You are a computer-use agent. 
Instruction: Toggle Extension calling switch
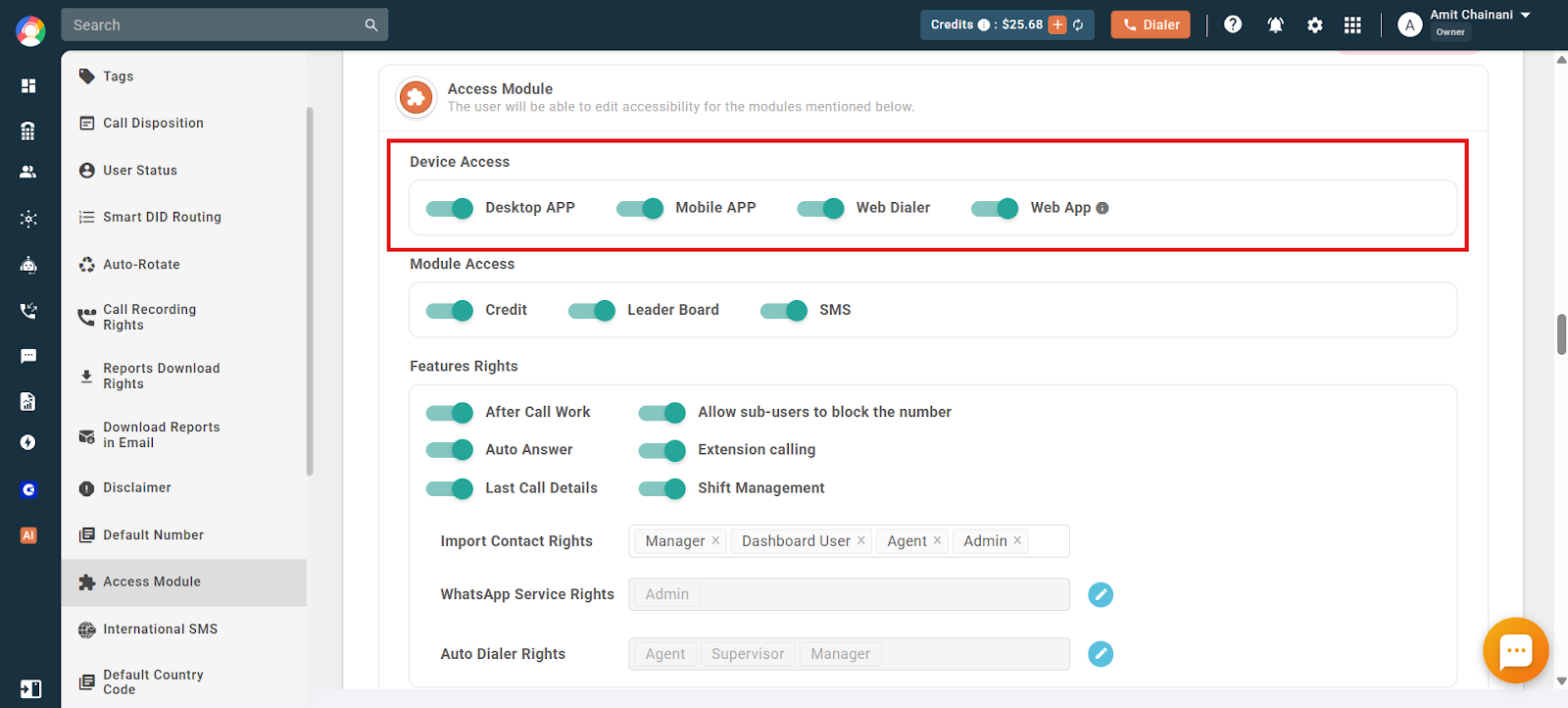pos(662,450)
